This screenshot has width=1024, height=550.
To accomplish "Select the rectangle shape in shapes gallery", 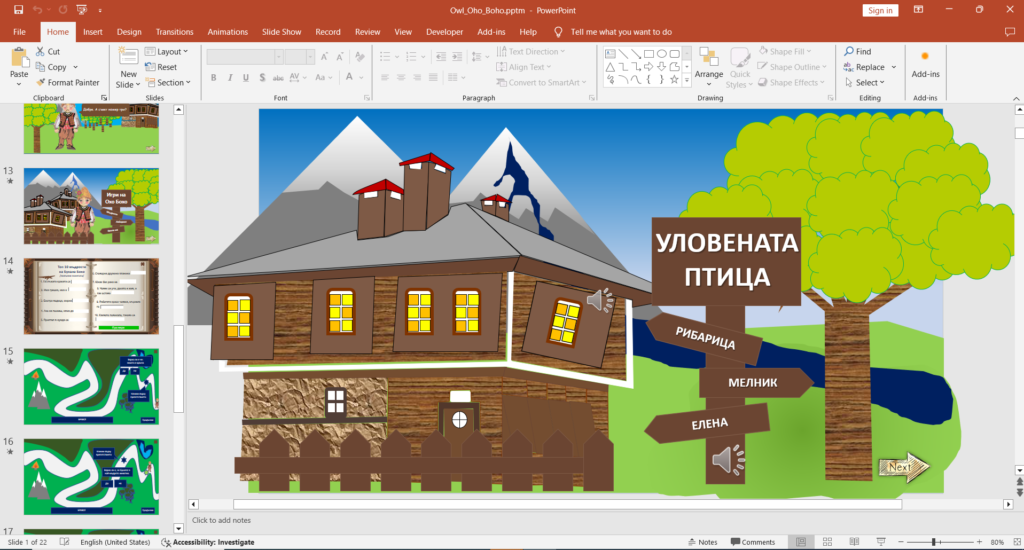I will coord(648,54).
